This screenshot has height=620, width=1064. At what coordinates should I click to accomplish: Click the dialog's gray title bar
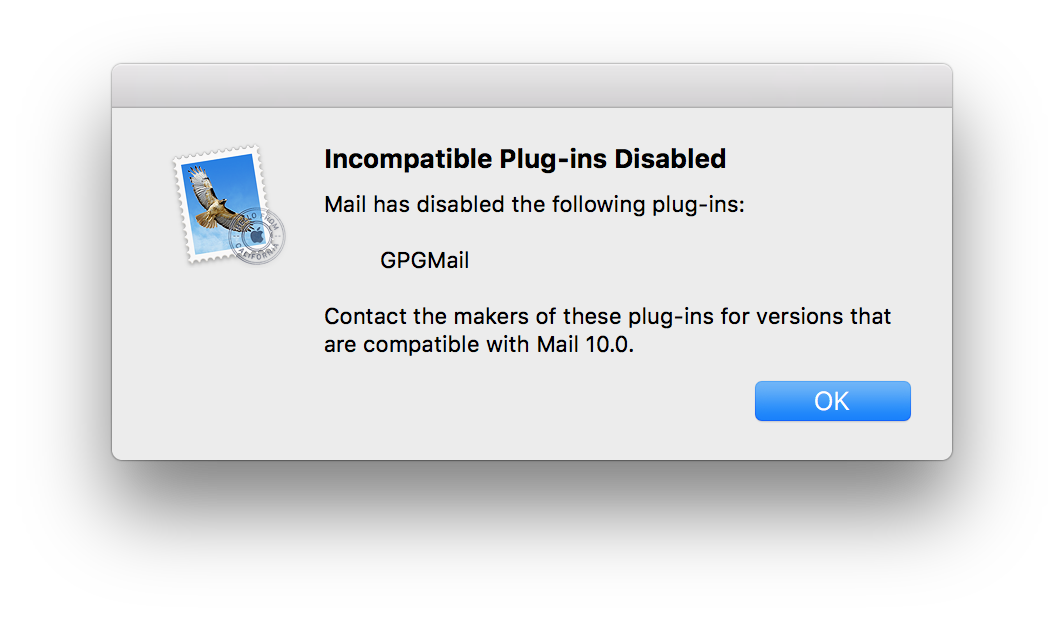tap(532, 85)
